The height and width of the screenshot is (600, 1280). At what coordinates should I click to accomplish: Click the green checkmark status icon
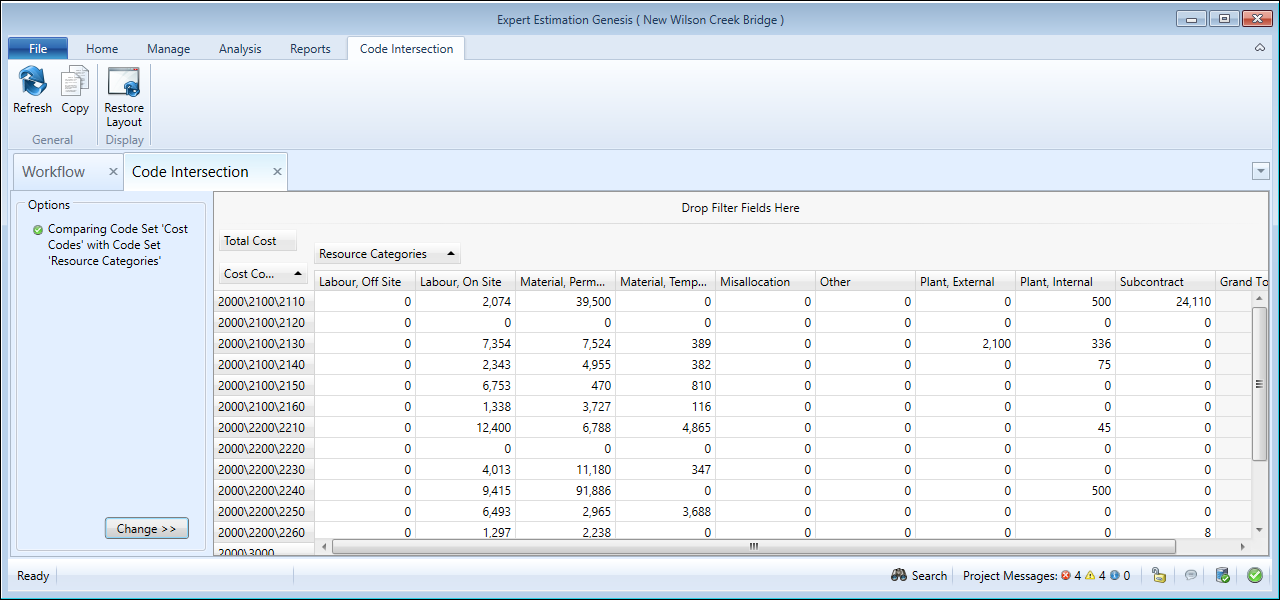(1254, 575)
